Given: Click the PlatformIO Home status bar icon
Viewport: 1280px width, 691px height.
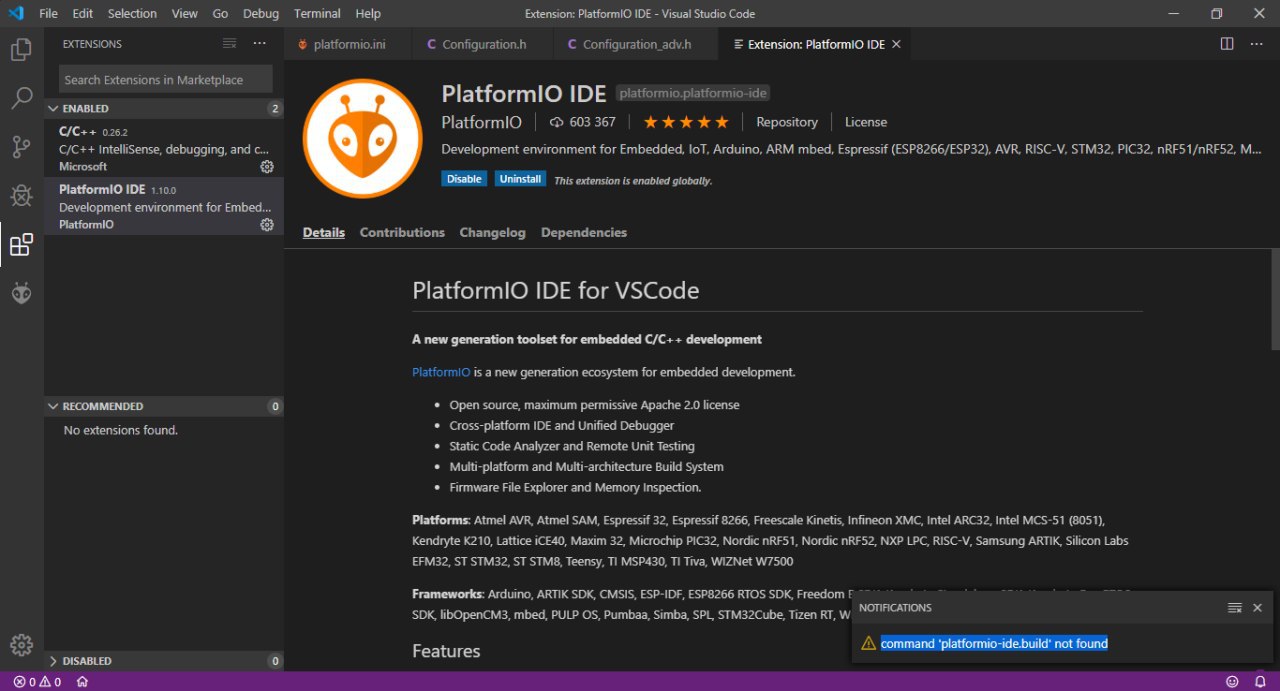Looking at the screenshot, I should pyautogui.click(x=82, y=682).
